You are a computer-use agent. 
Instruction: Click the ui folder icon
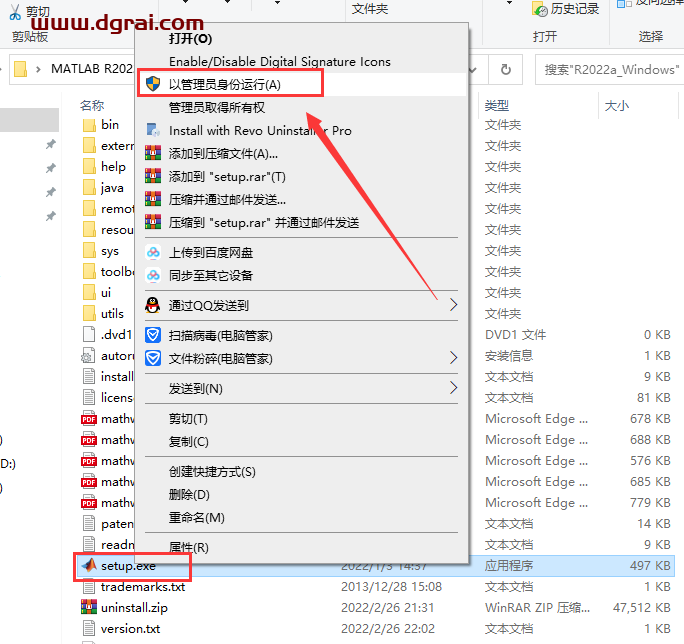89,293
